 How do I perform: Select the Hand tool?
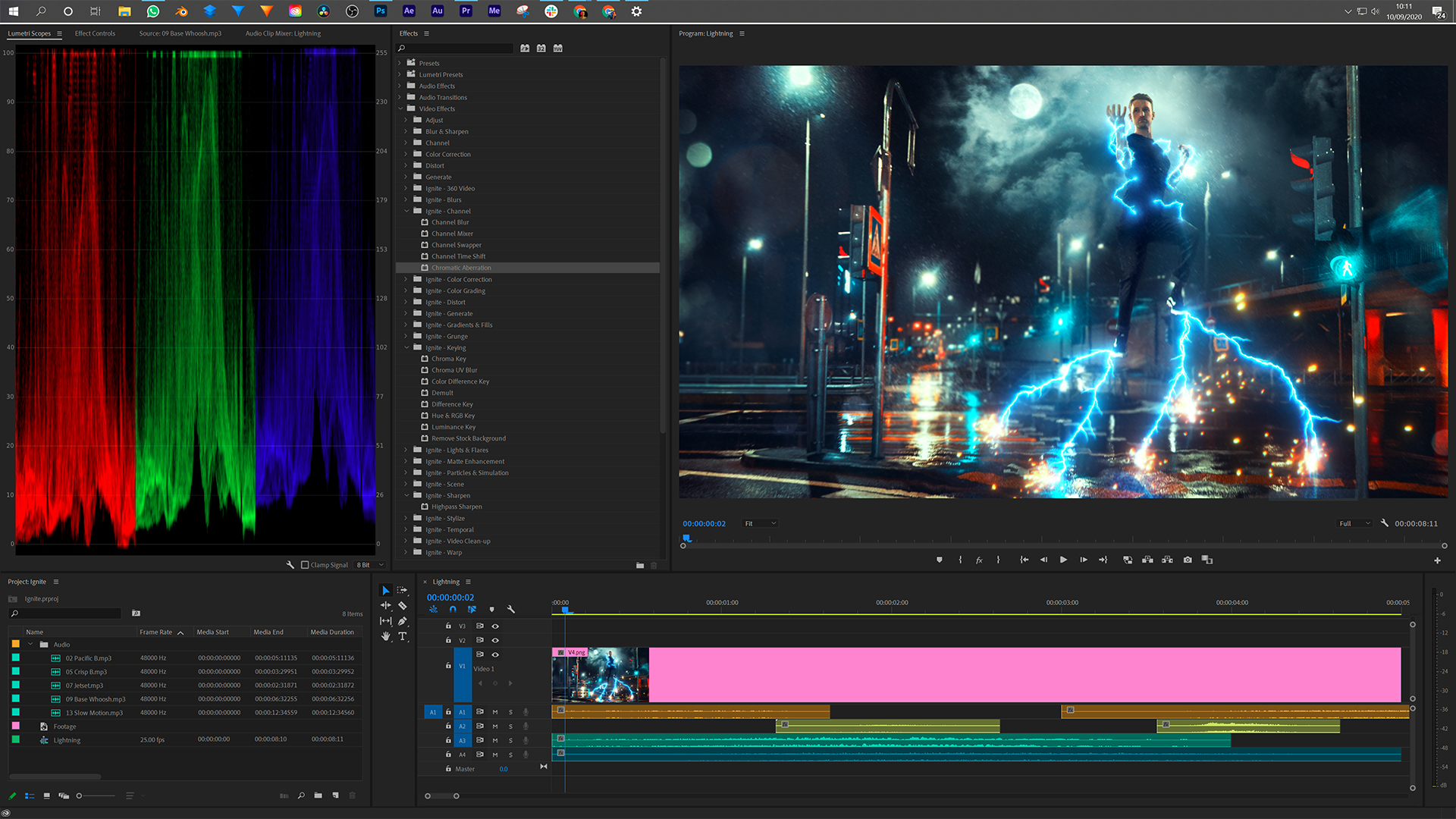click(386, 636)
